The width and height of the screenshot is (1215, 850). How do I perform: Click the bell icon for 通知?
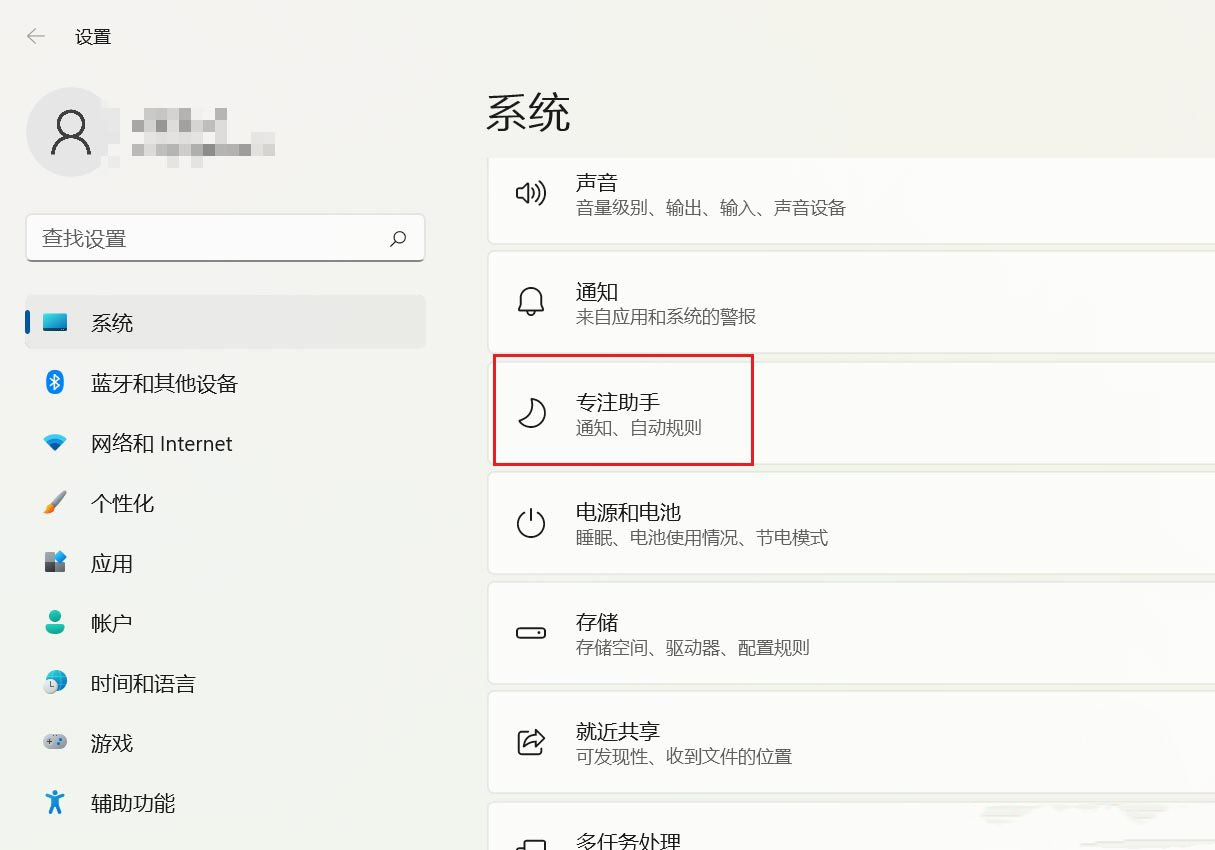(531, 302)
